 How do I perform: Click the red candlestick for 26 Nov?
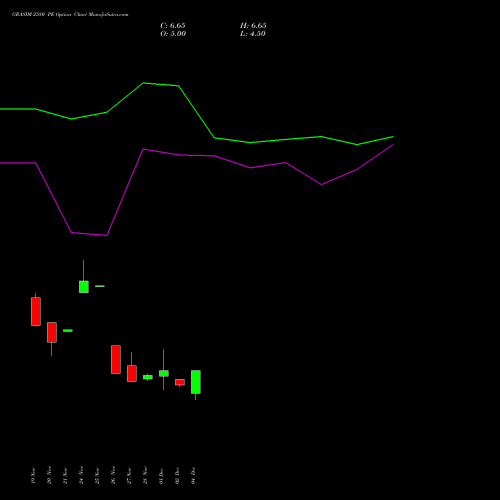pyautogui.click(x=116, y=359)
